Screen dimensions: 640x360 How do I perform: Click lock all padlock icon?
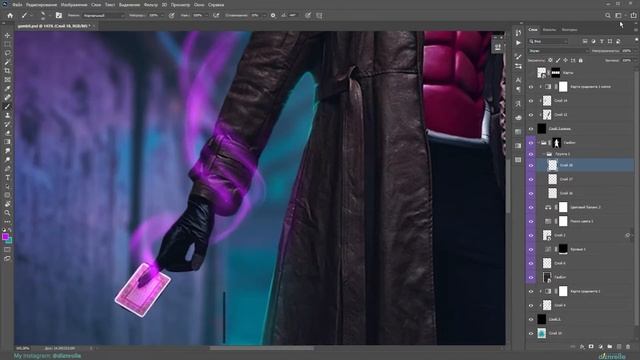[581, 60]
